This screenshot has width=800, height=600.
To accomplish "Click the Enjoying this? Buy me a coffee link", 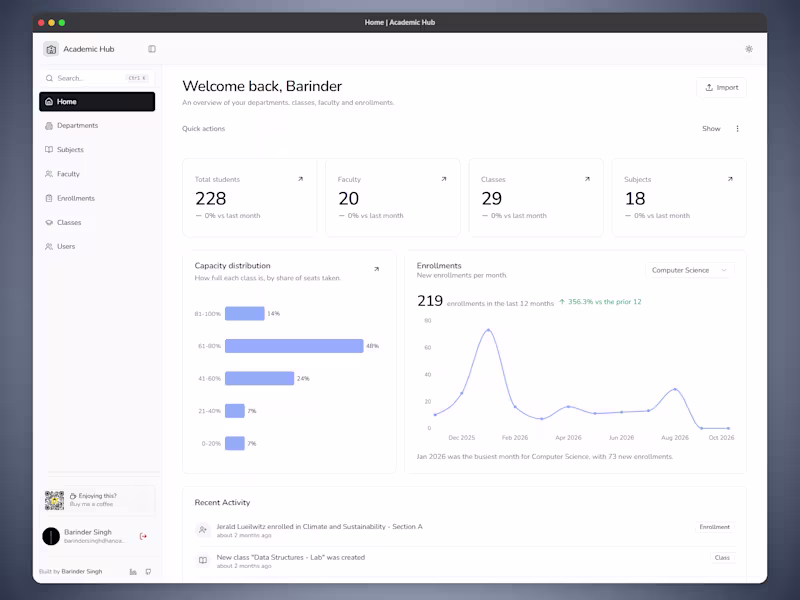I will (97, 500).
